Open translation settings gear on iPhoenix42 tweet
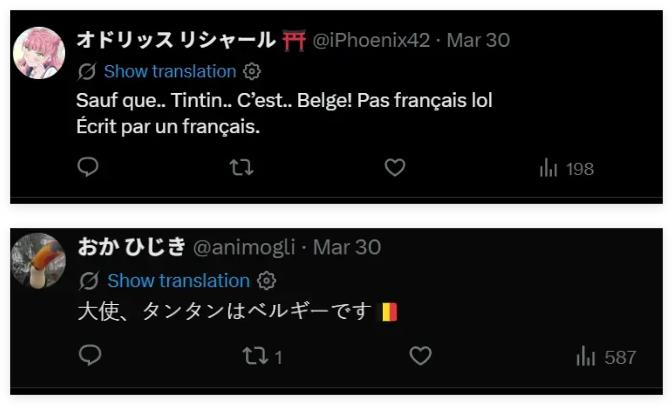Viewport: 672px width, 409px height. [252, 72]
